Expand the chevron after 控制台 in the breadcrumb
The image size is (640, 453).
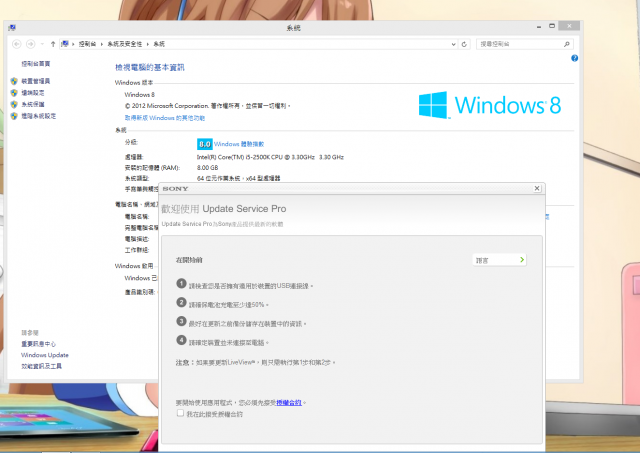coord(102,44)
